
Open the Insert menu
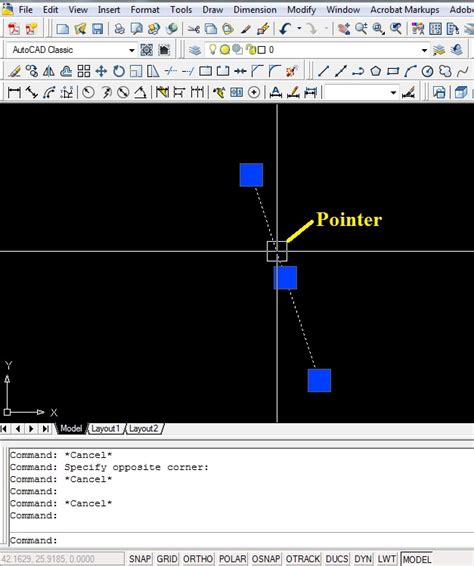[109, 10]
